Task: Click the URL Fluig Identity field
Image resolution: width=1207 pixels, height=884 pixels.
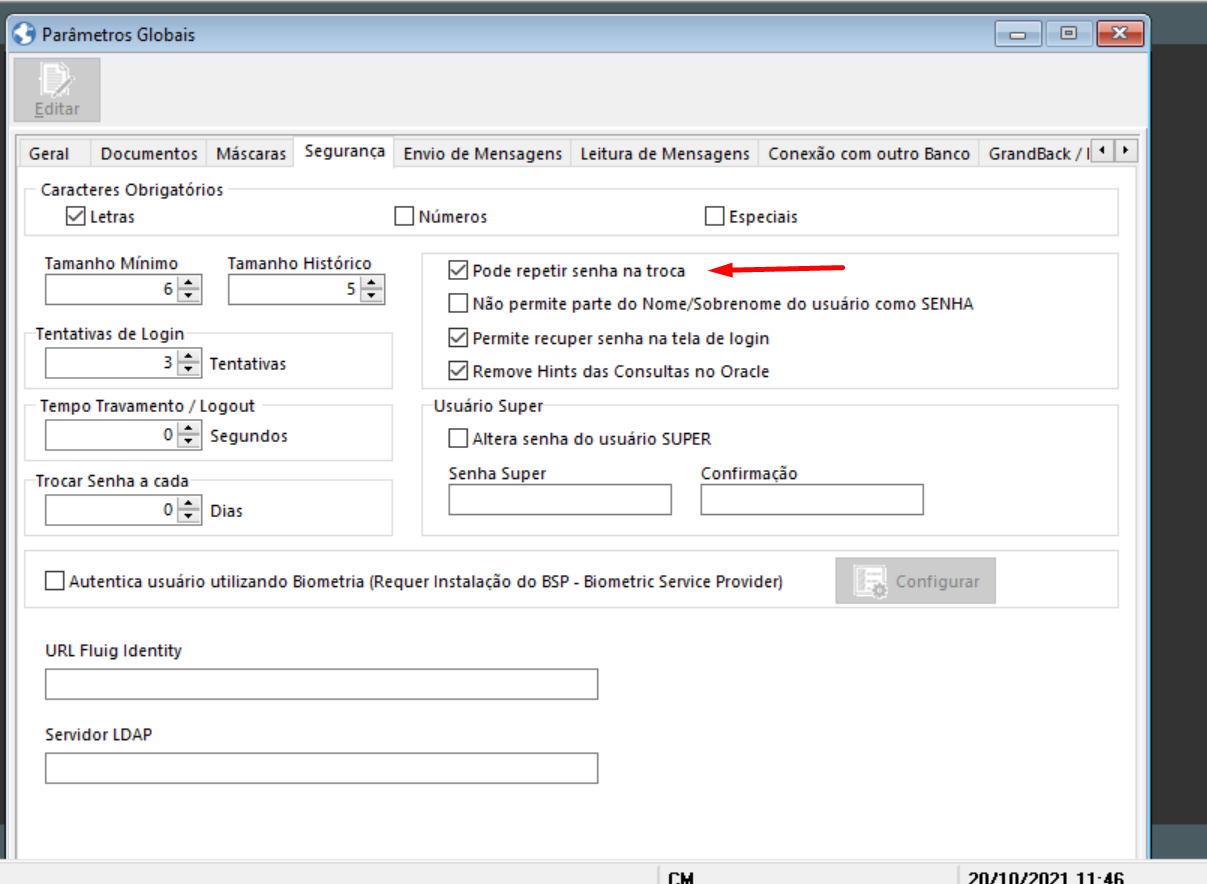Action: [321, 684]
